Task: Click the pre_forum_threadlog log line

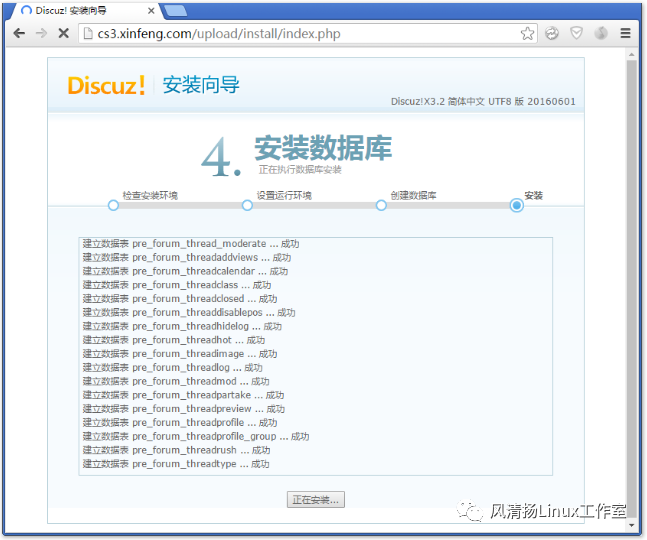Action: pyautogui.click(x=172, y=368)
